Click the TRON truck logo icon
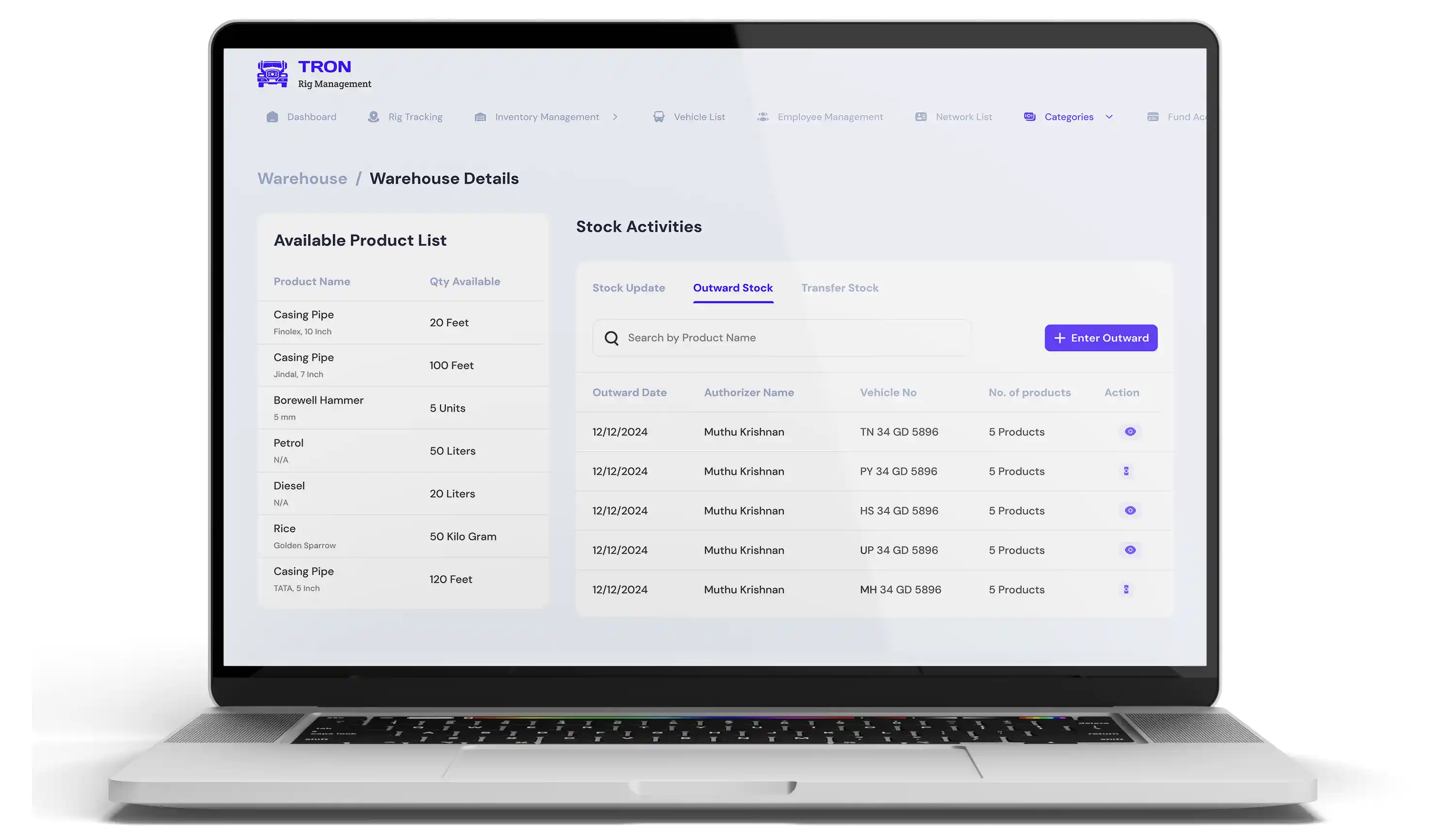The width and height of the screenshot is (1454, 840). [272, 74]
